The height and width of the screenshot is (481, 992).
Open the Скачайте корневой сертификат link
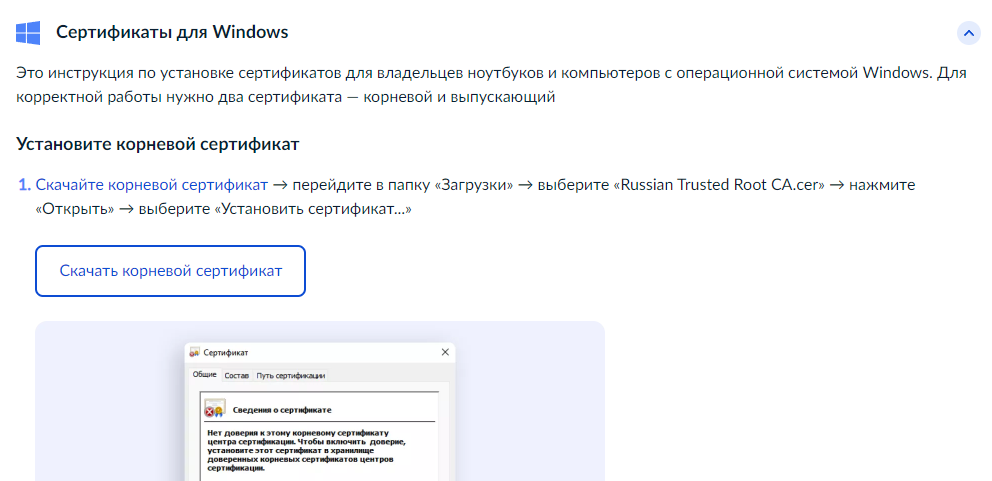click(152, 185)
